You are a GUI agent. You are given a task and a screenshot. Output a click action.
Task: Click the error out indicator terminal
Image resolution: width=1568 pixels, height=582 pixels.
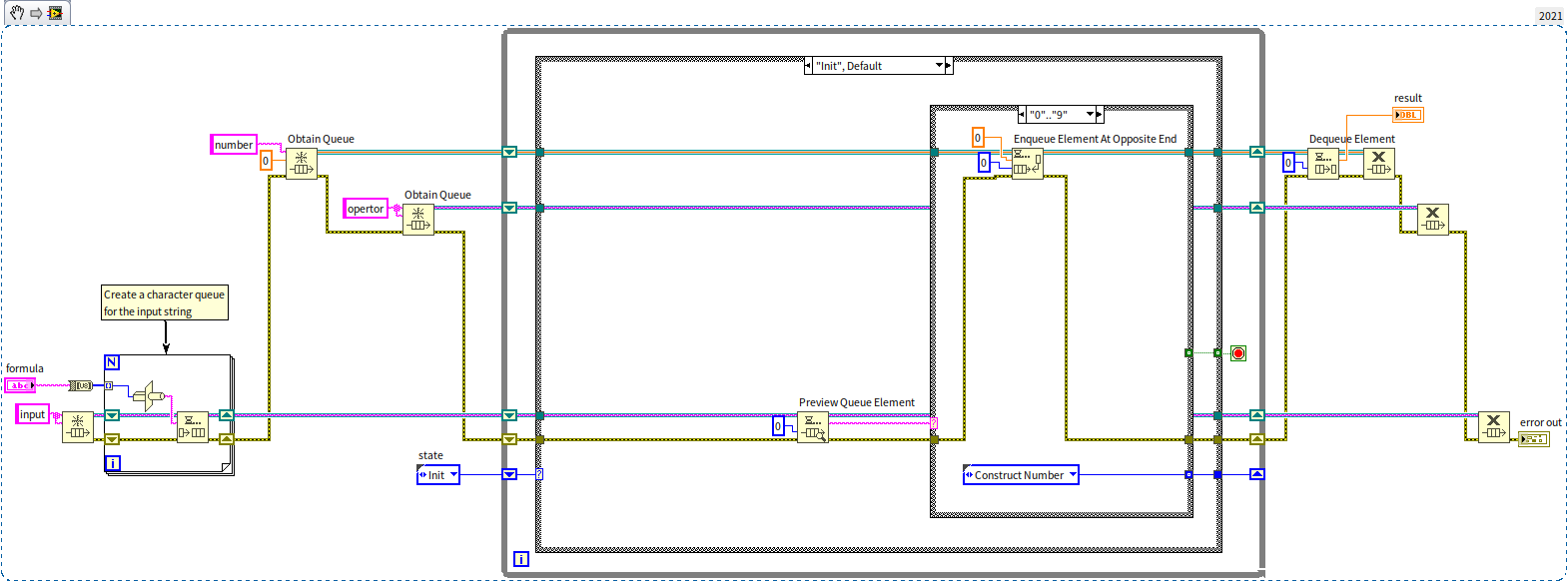tap(1534, 439)
